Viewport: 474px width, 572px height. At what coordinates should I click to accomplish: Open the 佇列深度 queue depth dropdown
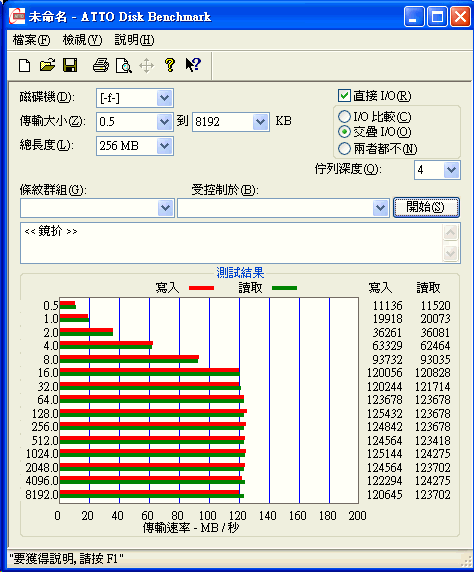[x=451, y=170]
